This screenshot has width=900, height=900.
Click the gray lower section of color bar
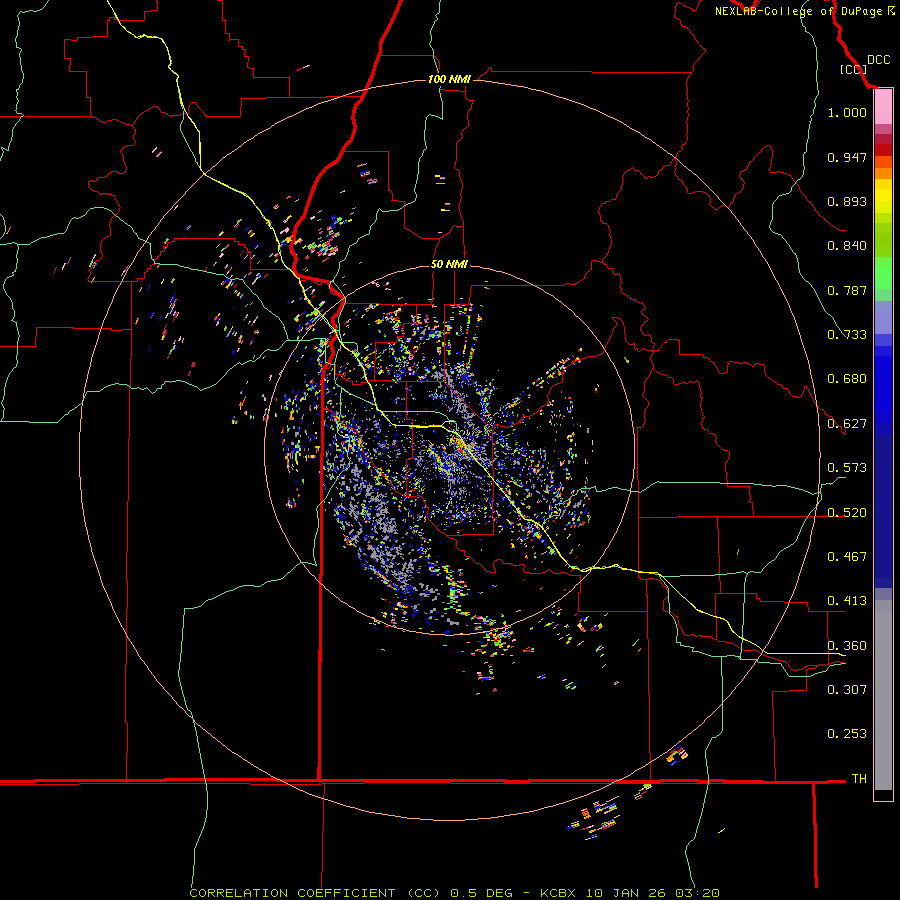coord(883,695)
